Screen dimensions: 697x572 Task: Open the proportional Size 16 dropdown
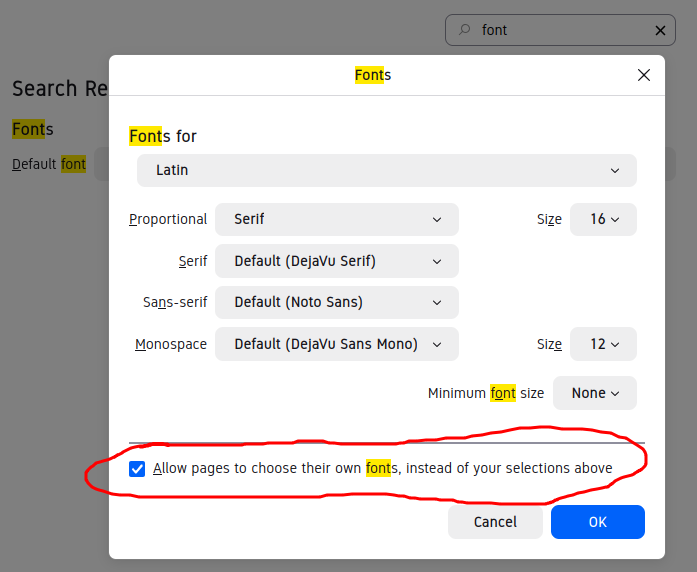(603, 219)
